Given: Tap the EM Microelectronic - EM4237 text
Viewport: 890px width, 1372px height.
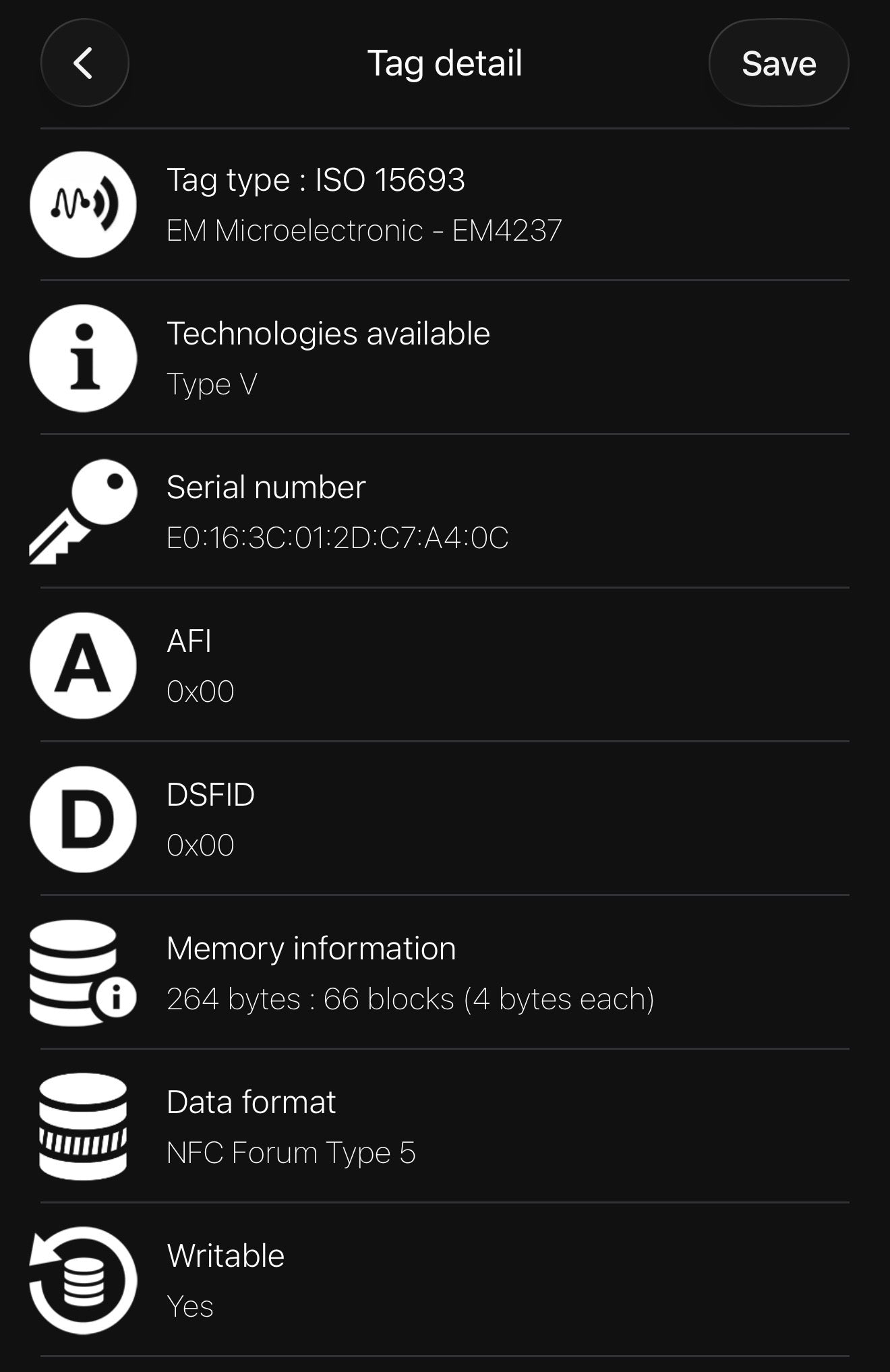Looking at the screenshot, I should [x=364, y=231].
